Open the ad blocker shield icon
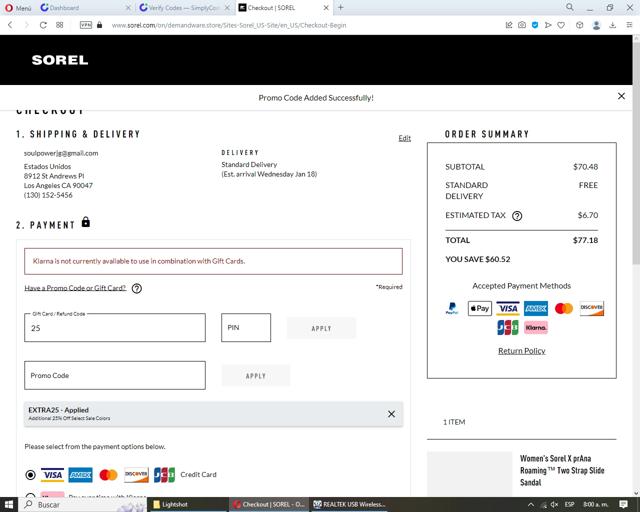Viewport: 640px width, 512px height. point(535,25)
